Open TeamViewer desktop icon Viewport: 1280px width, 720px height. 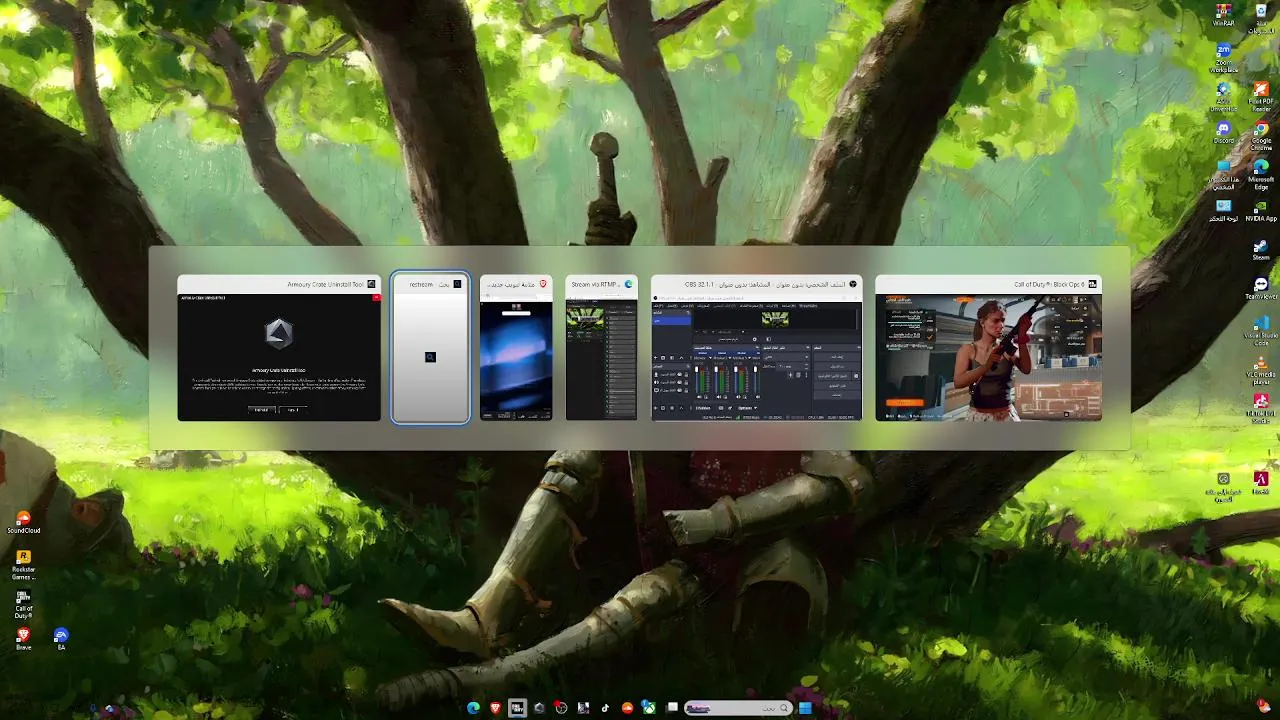click(x=1261, y=289)
